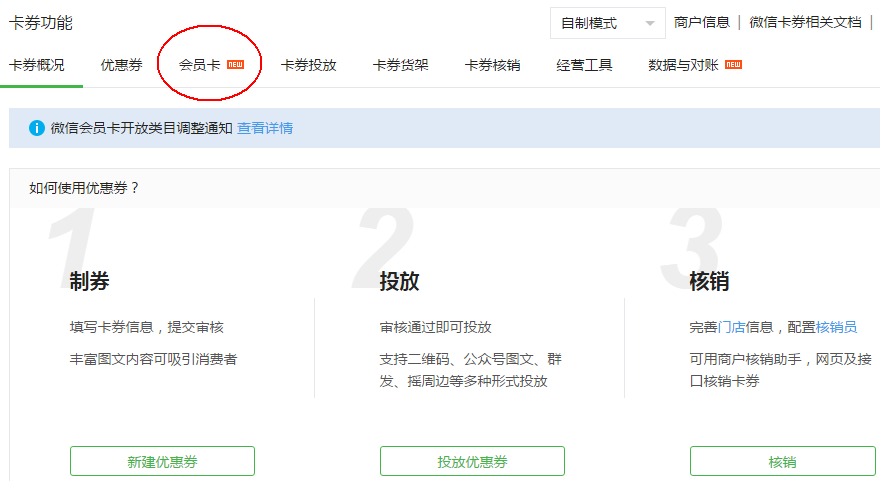Click text 填写卡券信息，提交审核

pos(146,327)
